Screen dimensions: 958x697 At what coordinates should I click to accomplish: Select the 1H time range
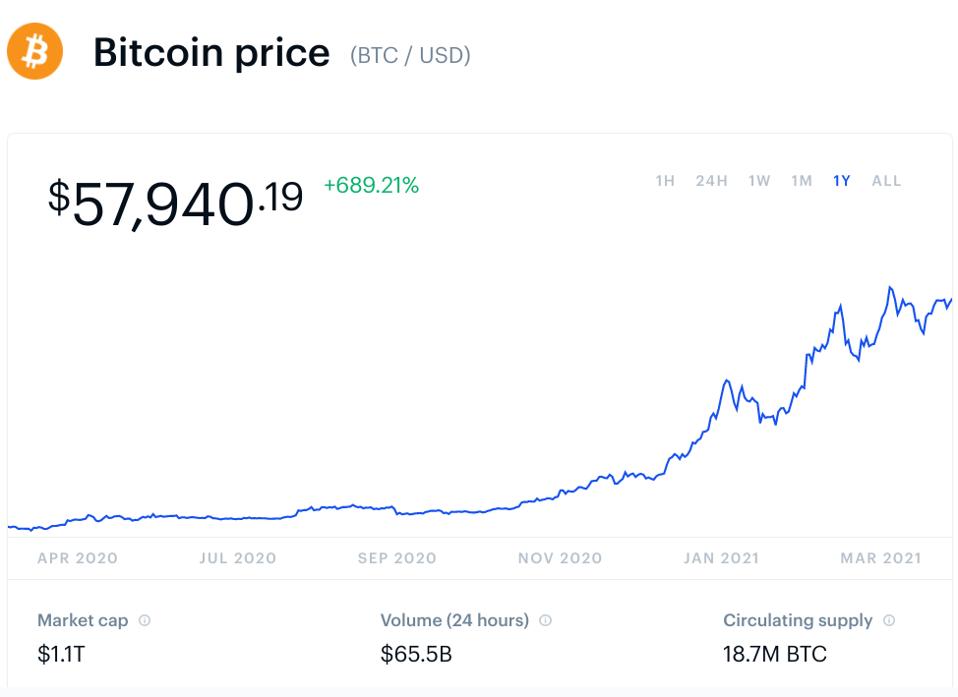pos(665,181)
